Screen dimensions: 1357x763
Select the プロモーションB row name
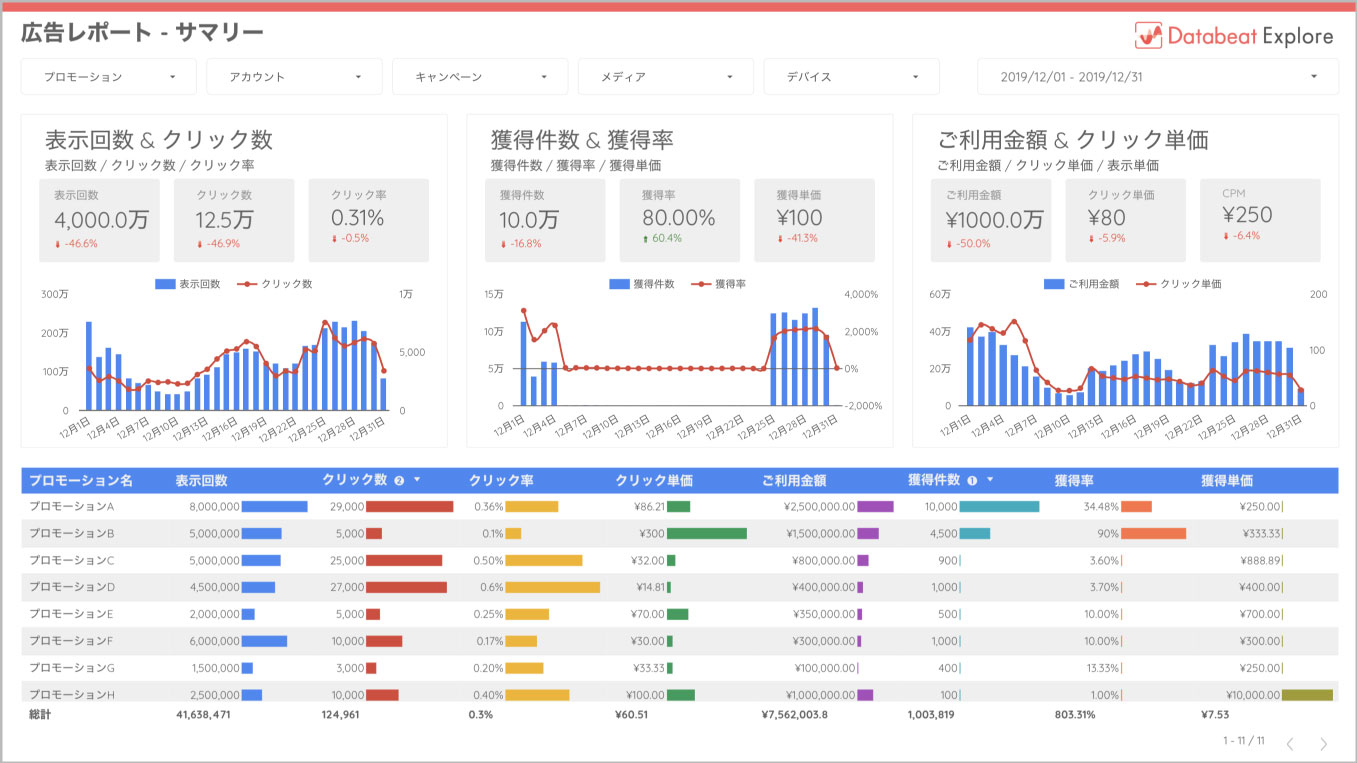click(x=72, y=534)
